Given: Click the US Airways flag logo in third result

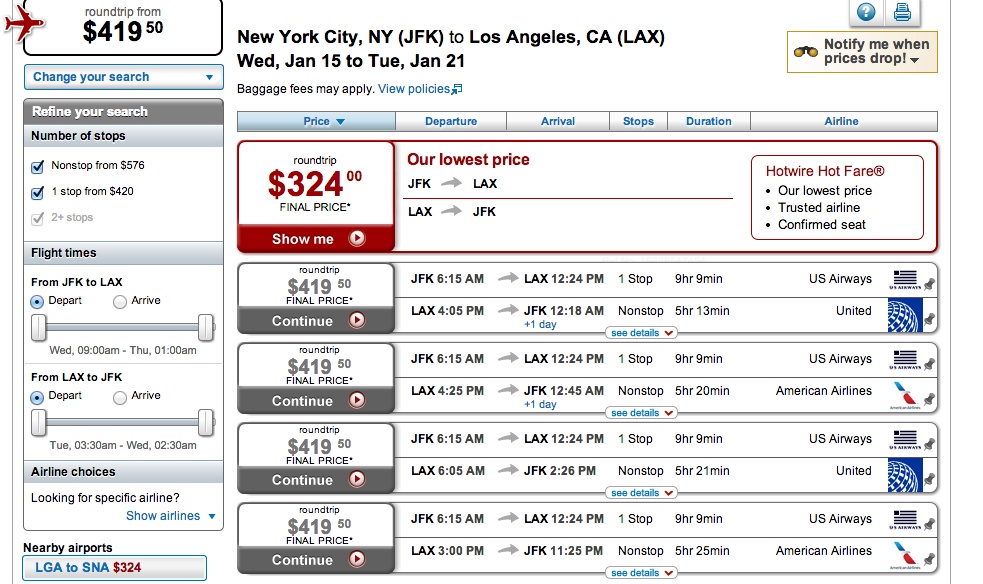Looking at the screenshot, I should pyautogui.click(x=905, y=439).
